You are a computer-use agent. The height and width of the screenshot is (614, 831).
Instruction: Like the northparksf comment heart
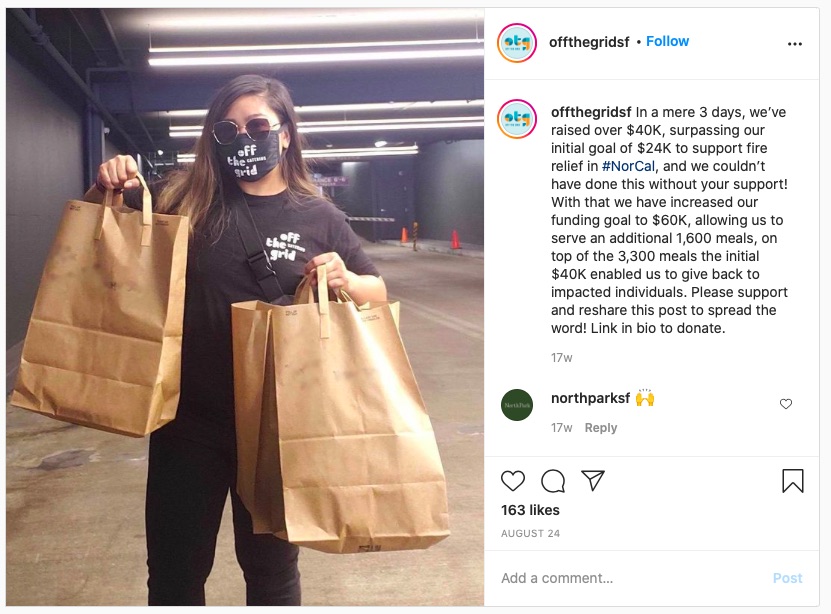[785, 404]
